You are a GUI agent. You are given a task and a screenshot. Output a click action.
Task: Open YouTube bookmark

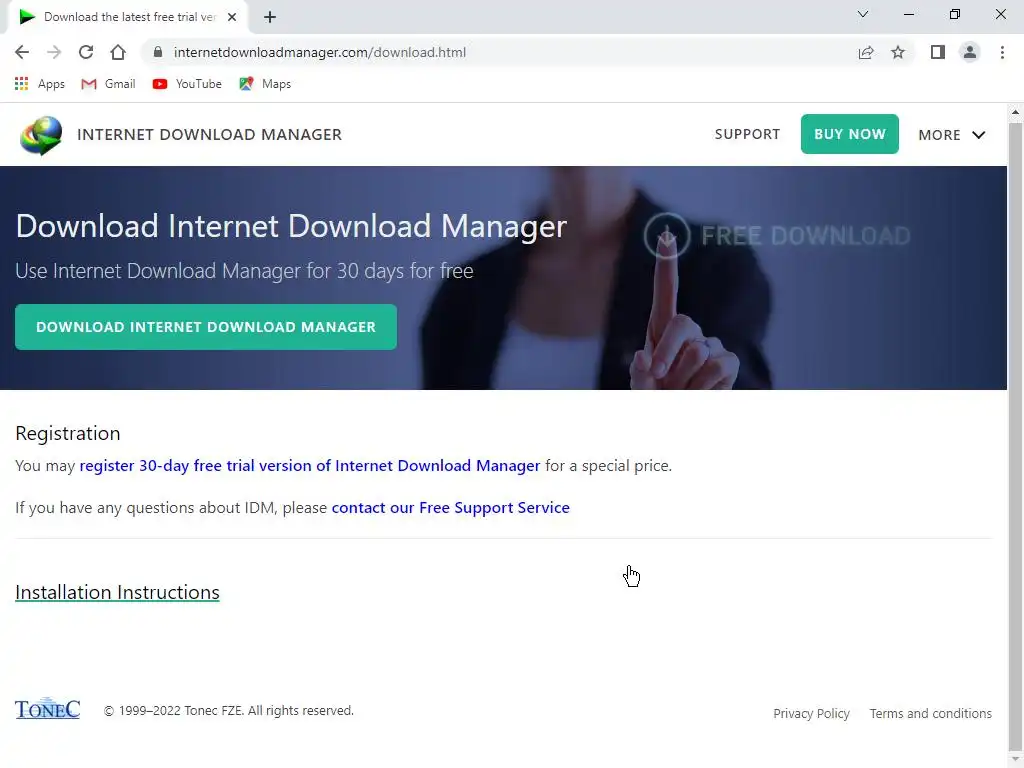click(187, 84)
